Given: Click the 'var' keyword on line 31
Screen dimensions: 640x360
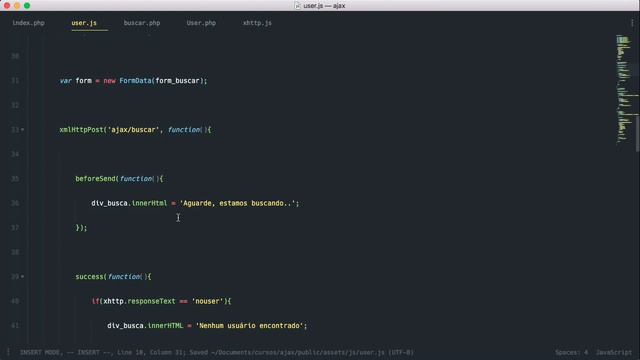Looking at the screenshot, I should (65, 81).
